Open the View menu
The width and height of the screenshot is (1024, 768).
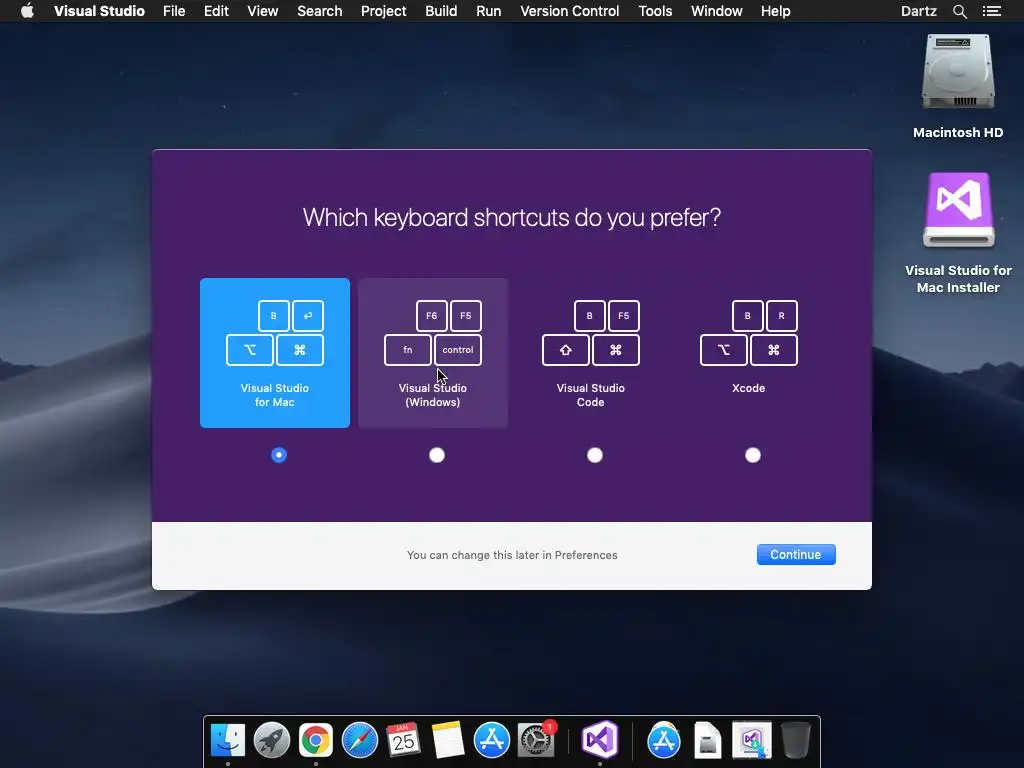coord(263,11)
